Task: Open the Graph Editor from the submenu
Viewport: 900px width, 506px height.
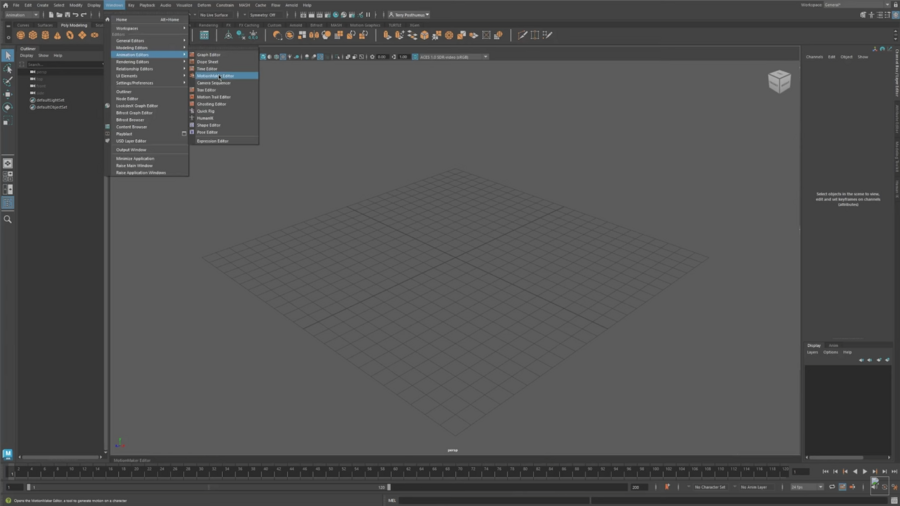Action: [208, 55]
